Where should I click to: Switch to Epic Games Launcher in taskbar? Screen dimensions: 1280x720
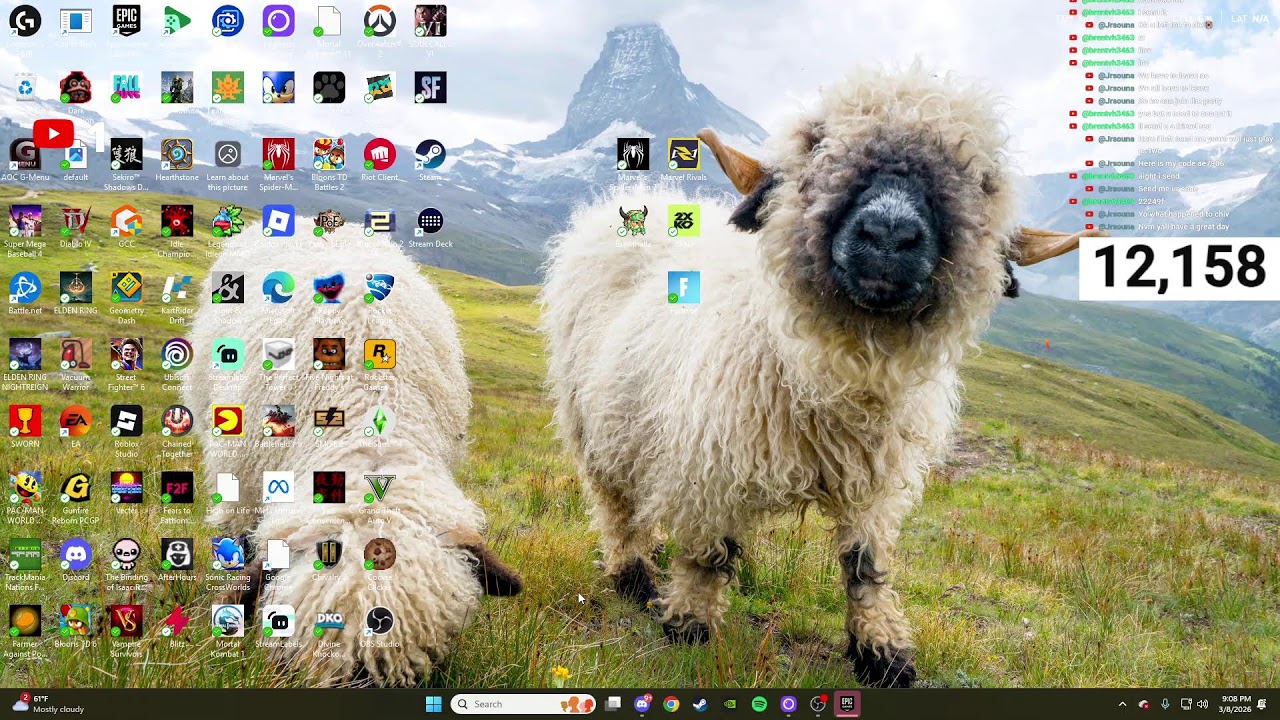point(847,704)
